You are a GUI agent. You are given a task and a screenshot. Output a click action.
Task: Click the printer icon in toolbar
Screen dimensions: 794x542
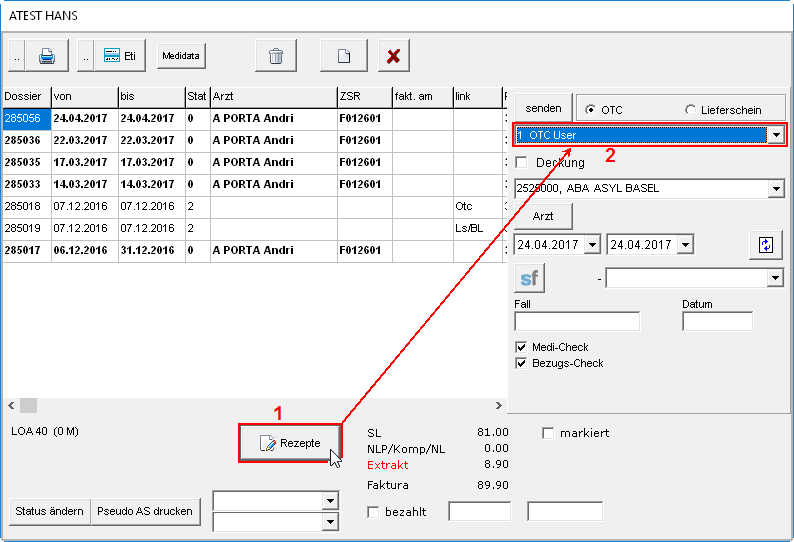coord(47,56)
